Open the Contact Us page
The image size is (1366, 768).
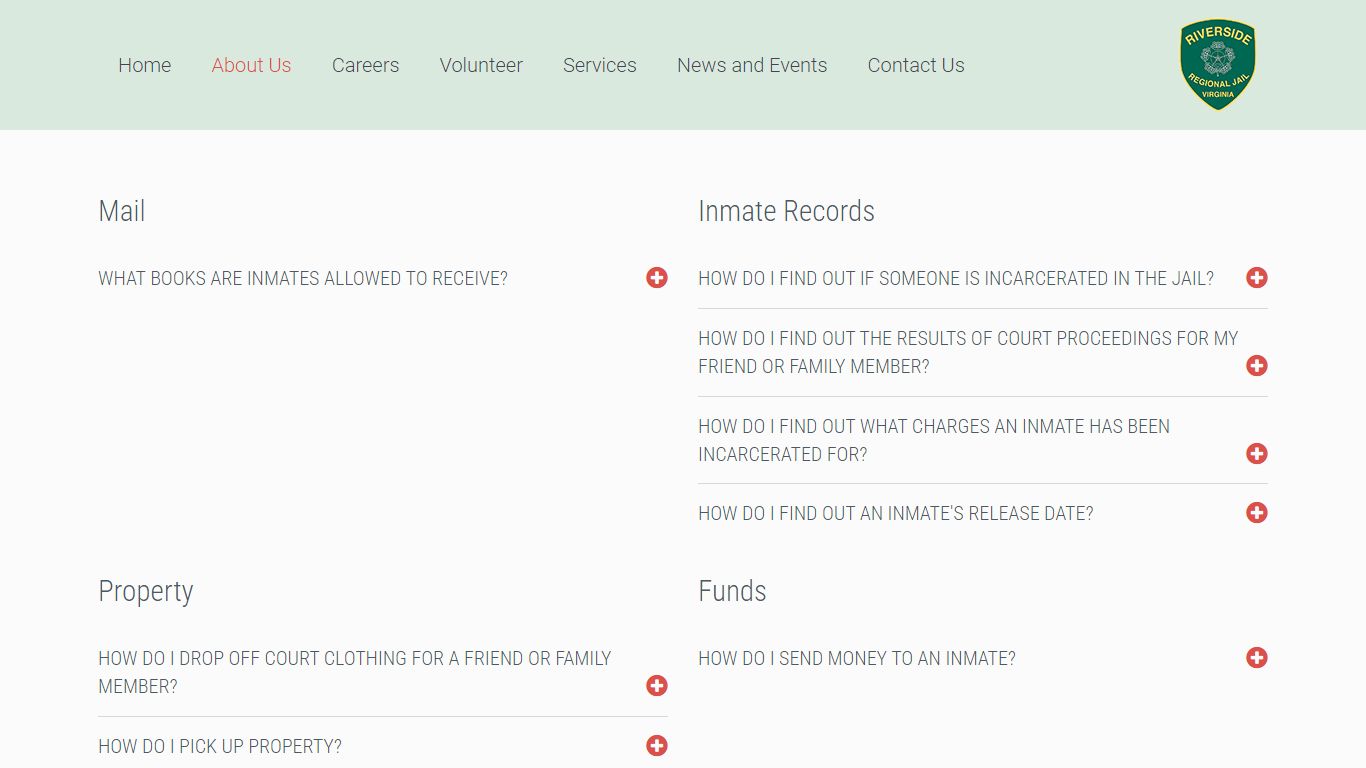916,65
